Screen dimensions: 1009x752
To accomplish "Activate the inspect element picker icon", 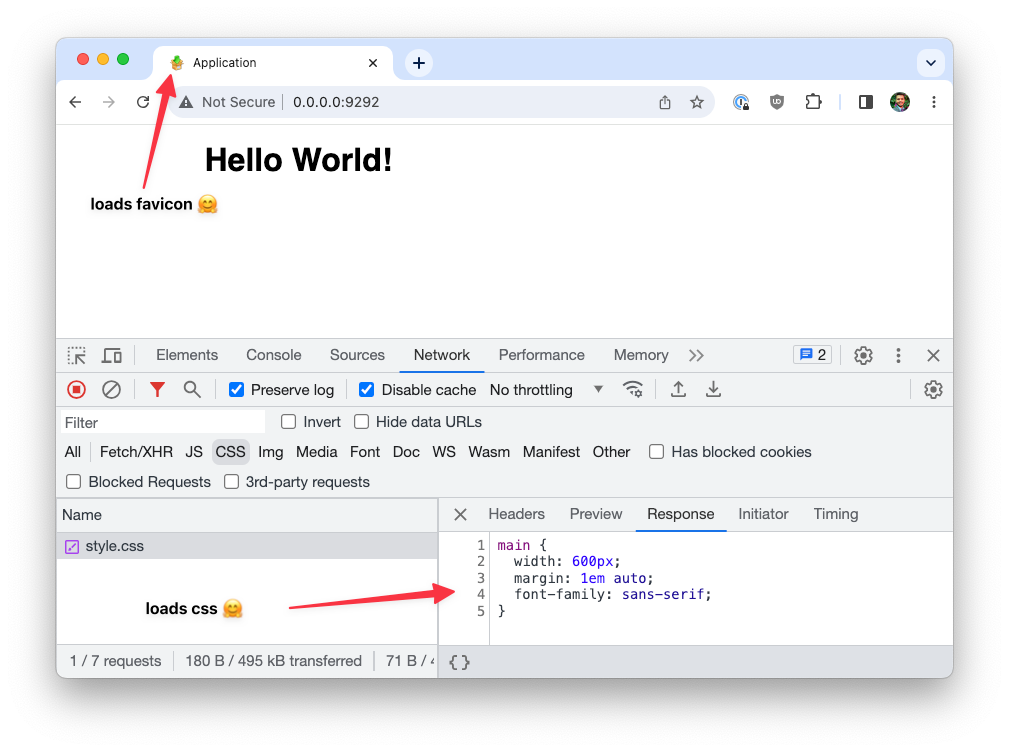I will 77,356.
